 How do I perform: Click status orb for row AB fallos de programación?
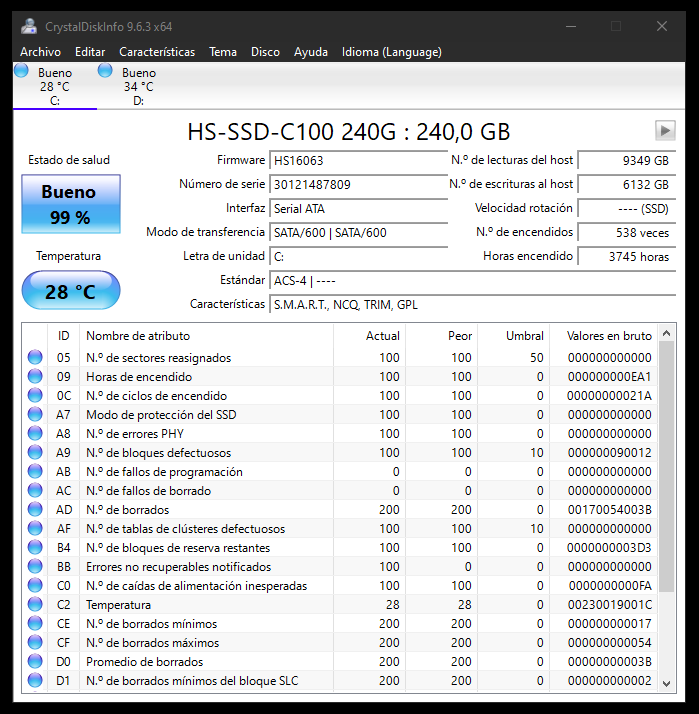35,471
